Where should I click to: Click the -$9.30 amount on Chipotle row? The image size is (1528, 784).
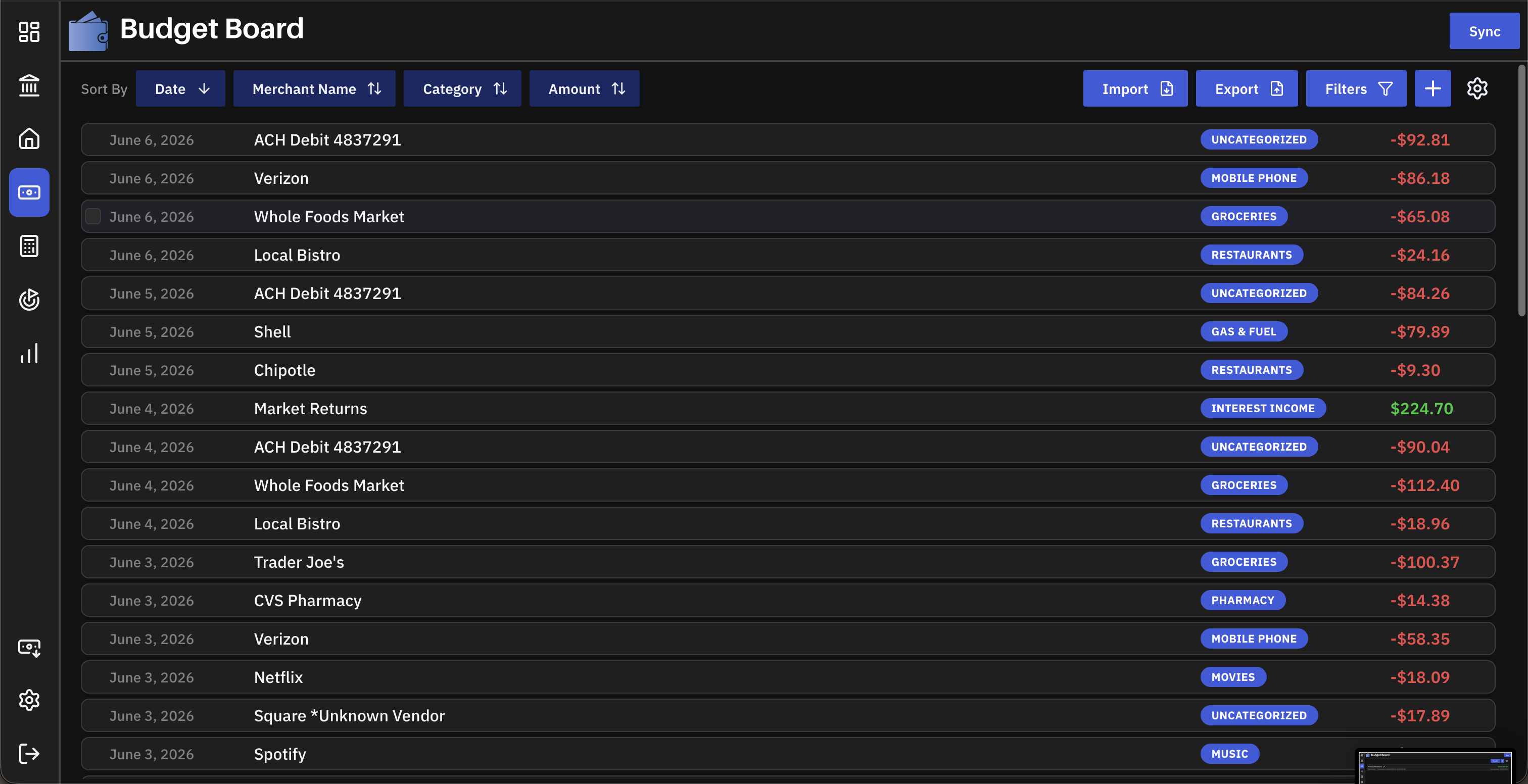coord(1415,370)
